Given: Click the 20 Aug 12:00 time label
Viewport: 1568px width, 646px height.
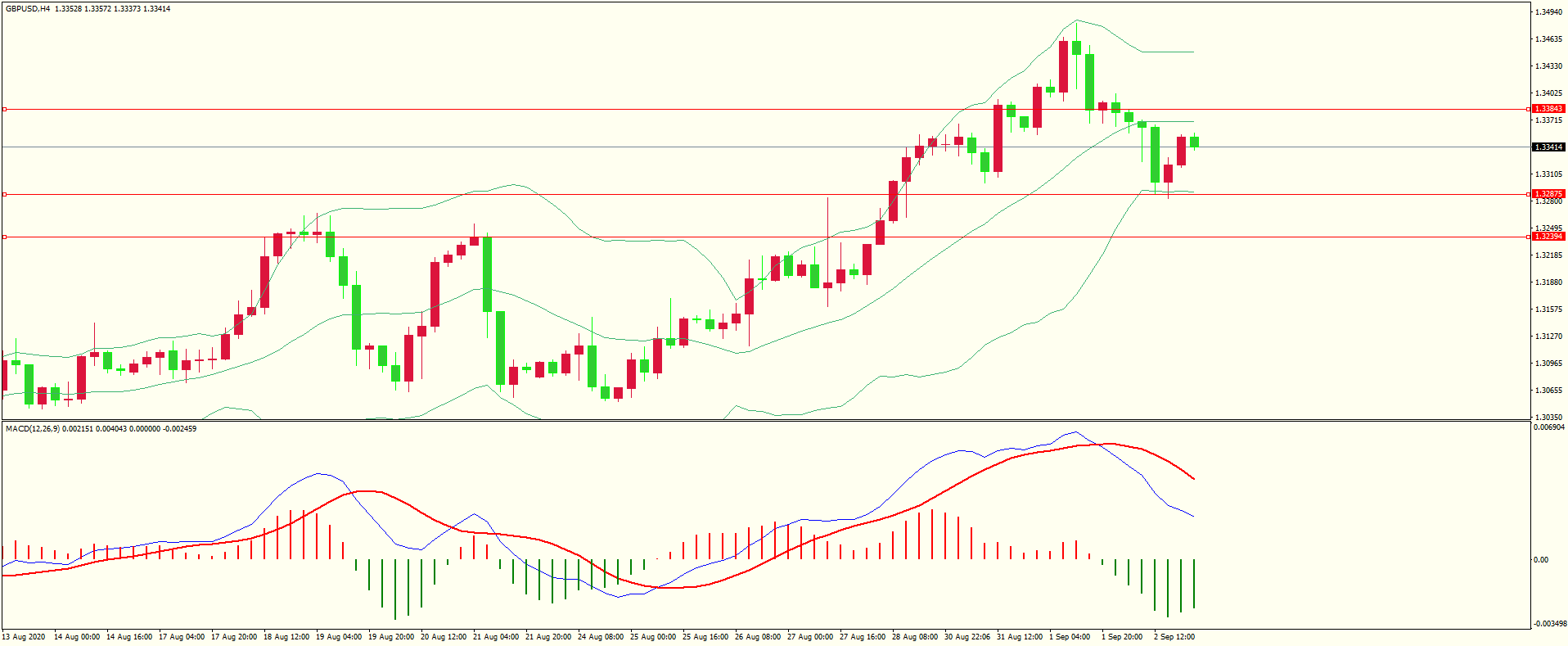Looking at the screenshot, I should (x=444, y=637).
